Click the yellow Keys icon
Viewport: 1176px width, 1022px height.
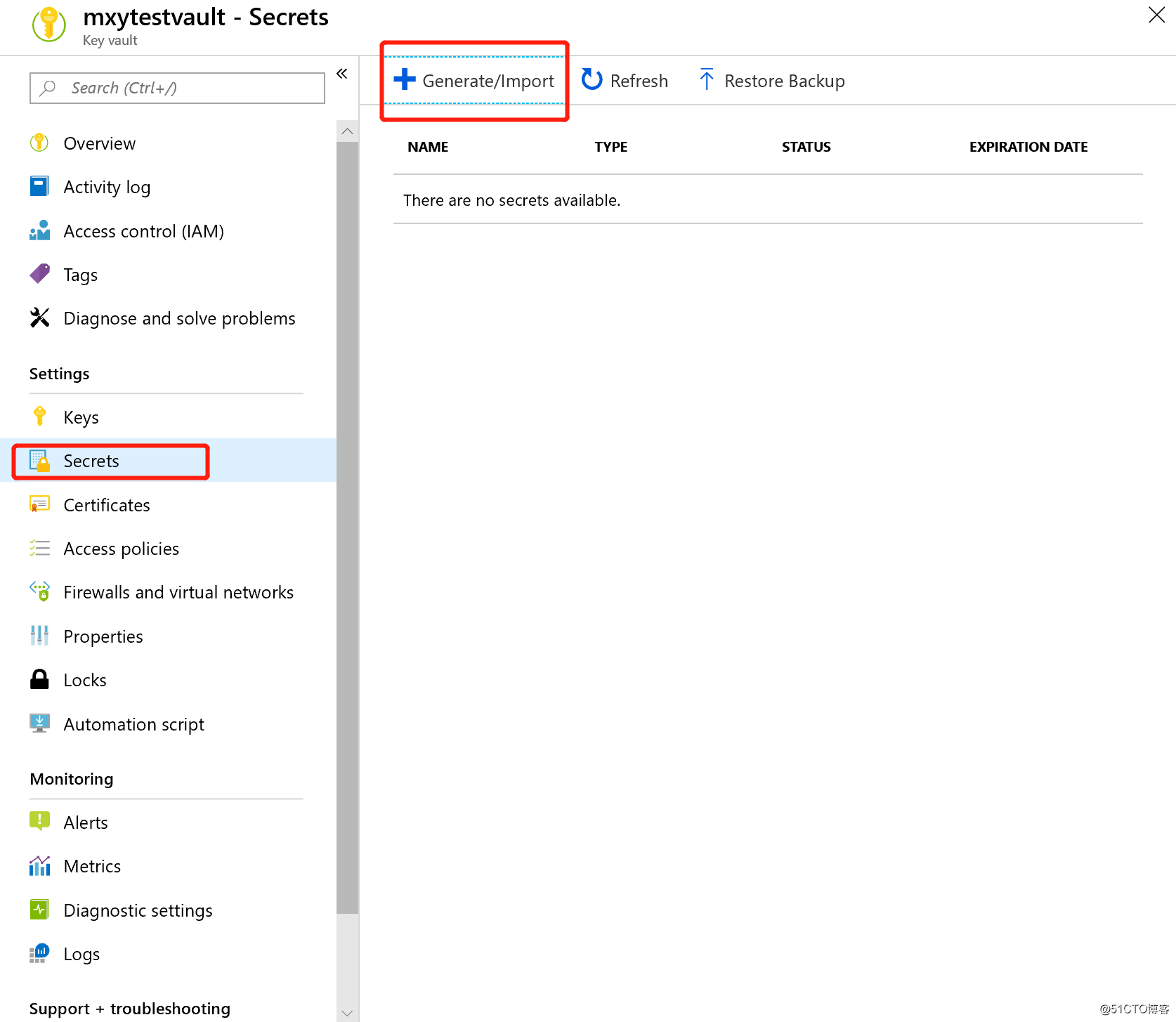tap(39, 417)
